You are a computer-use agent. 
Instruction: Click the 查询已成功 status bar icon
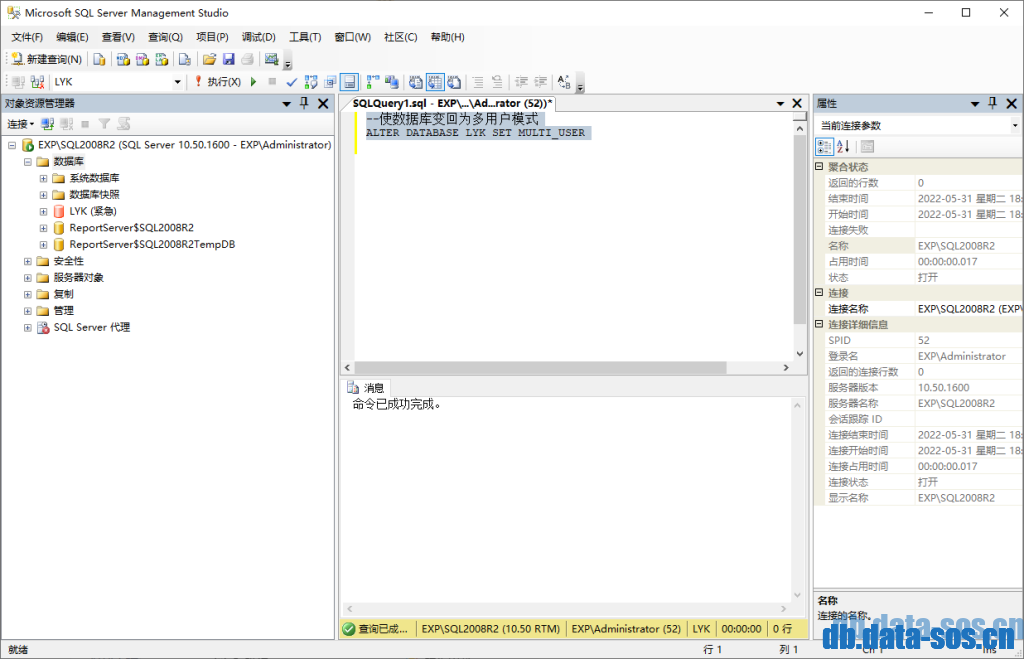pyautogui.click(x=349, y=629)
